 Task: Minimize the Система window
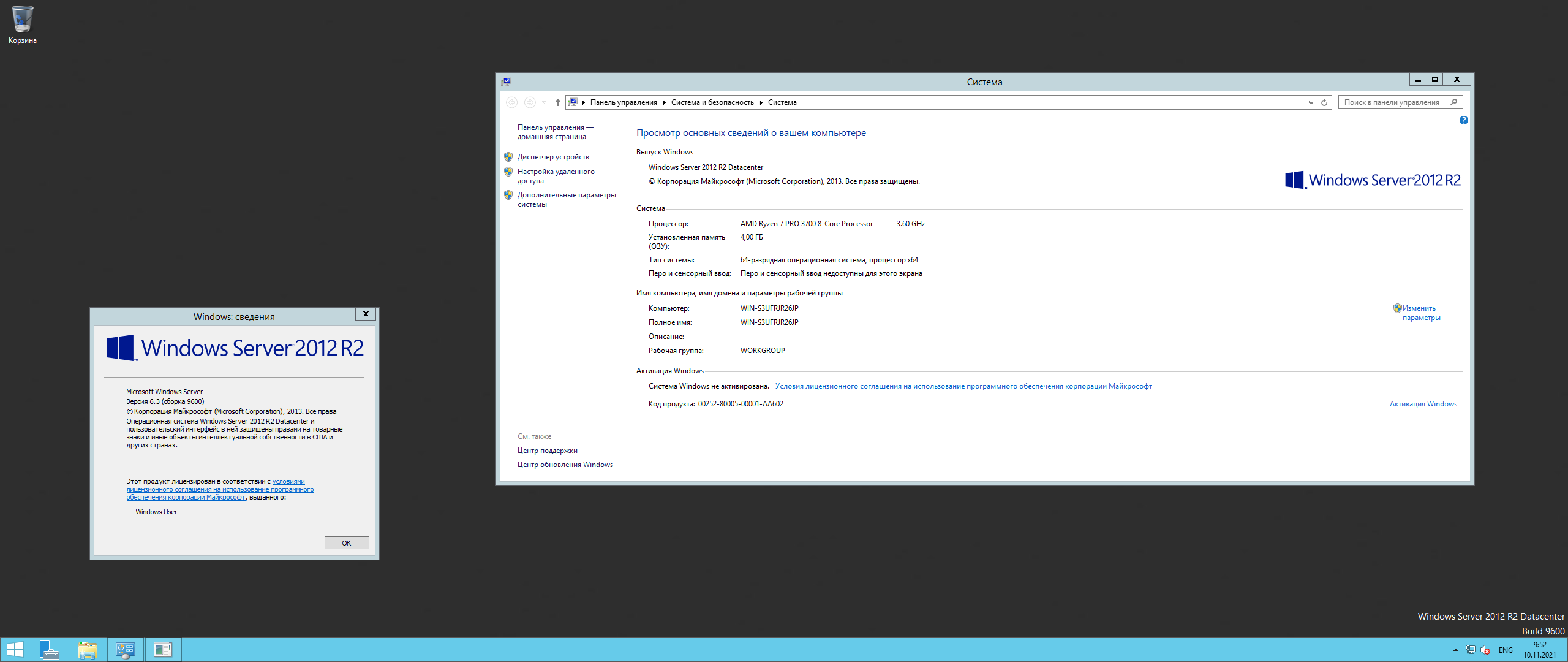pyautogui.click(x=1417, y=80)
